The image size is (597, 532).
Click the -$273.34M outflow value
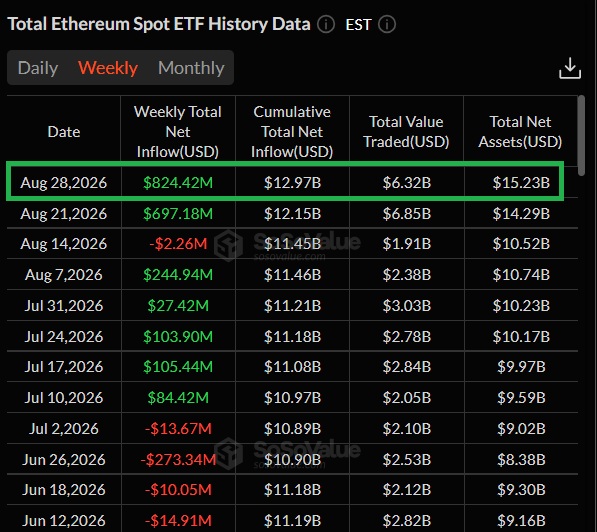click(x=178, y=460)
